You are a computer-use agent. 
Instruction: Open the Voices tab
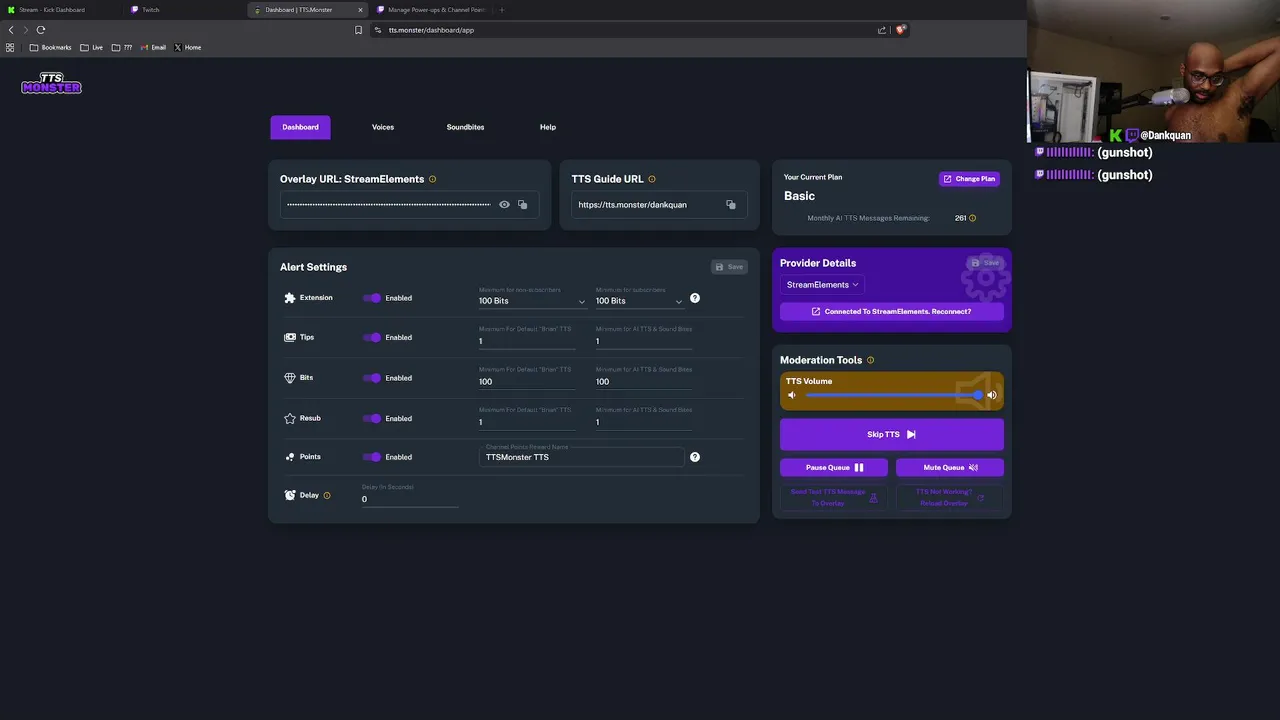[x=383, y=127]
